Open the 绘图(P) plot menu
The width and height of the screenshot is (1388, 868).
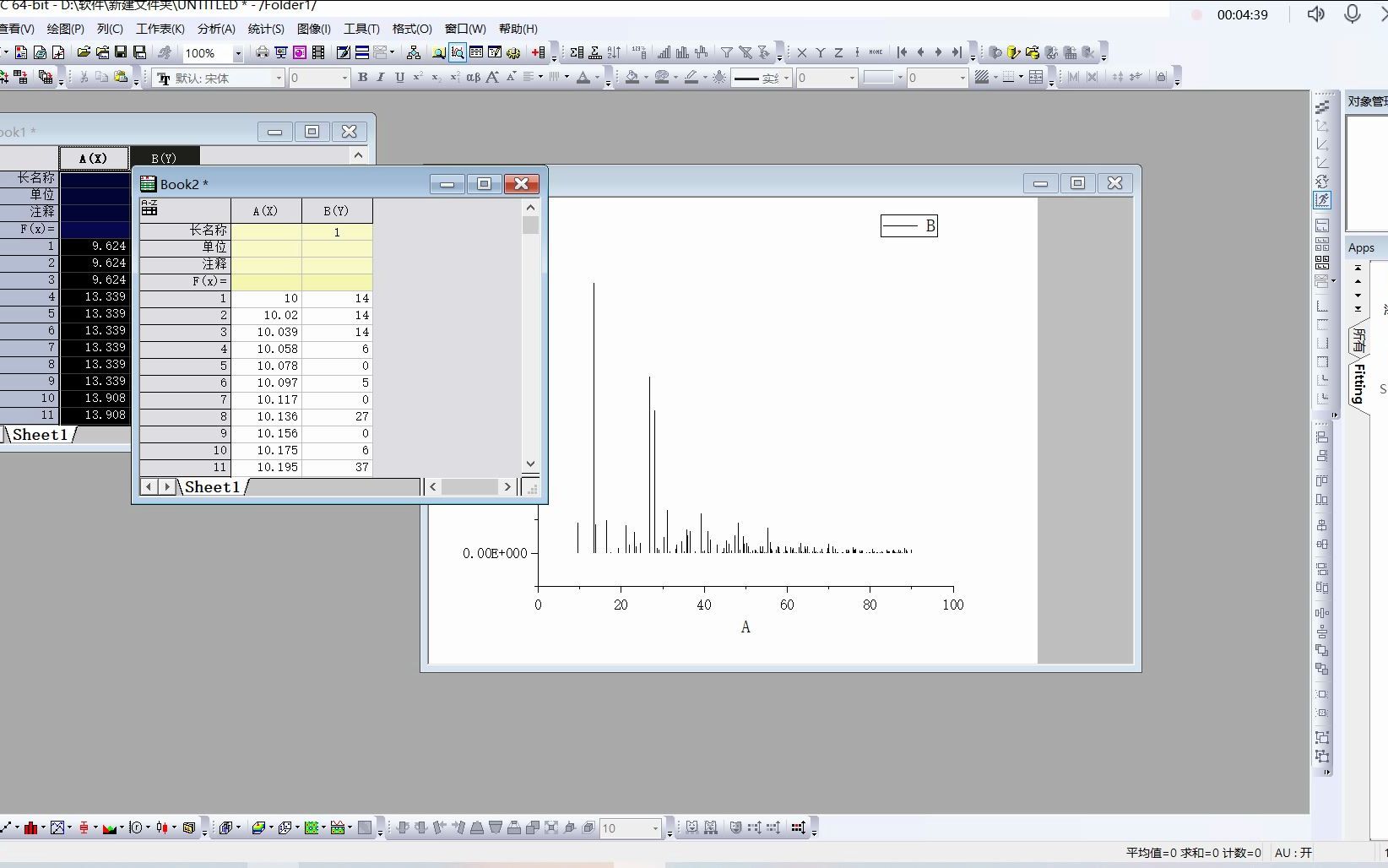click(x=65, y=29)
